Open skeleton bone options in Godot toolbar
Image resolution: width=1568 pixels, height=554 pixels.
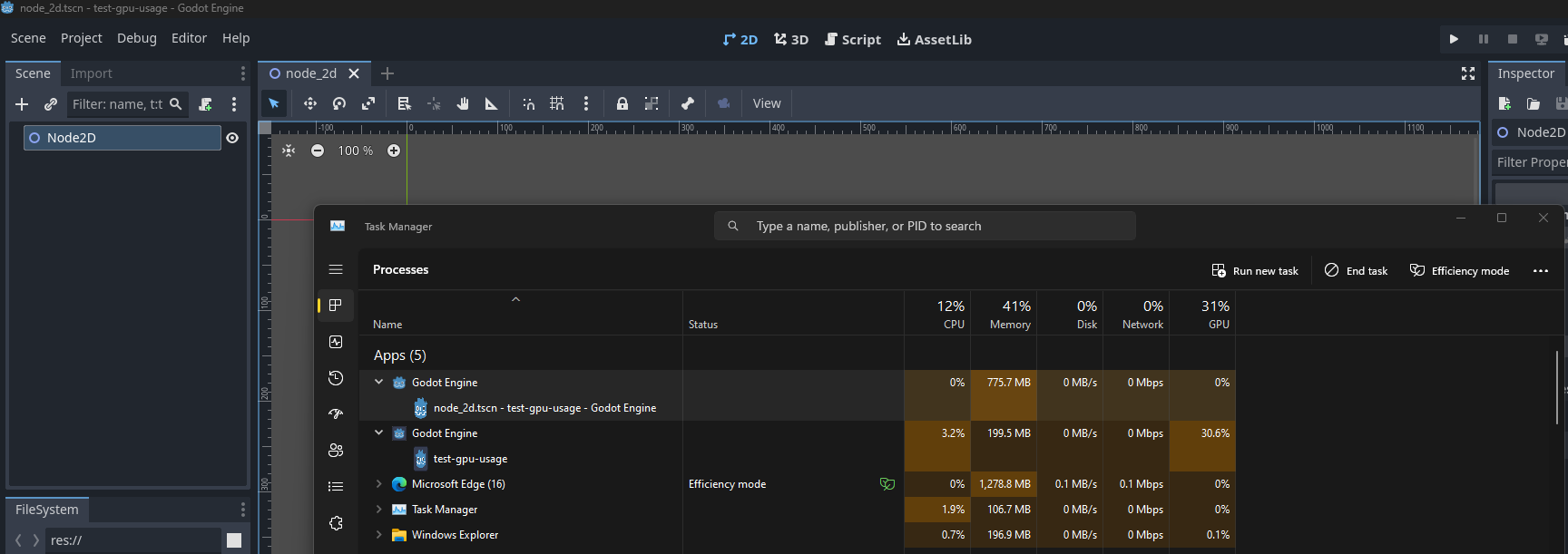[x=688, y=103]
